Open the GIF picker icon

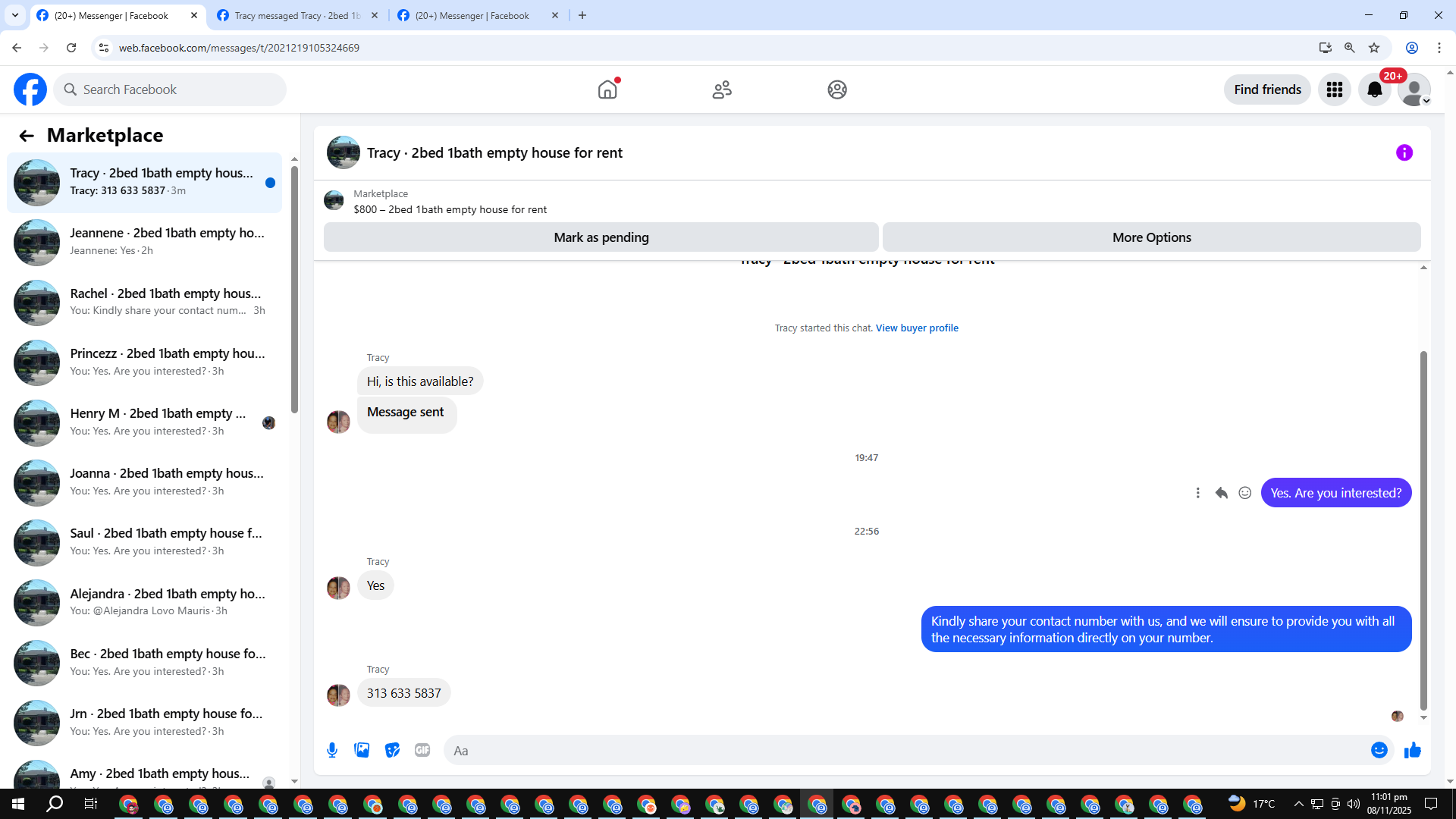(x=422, y=751)
